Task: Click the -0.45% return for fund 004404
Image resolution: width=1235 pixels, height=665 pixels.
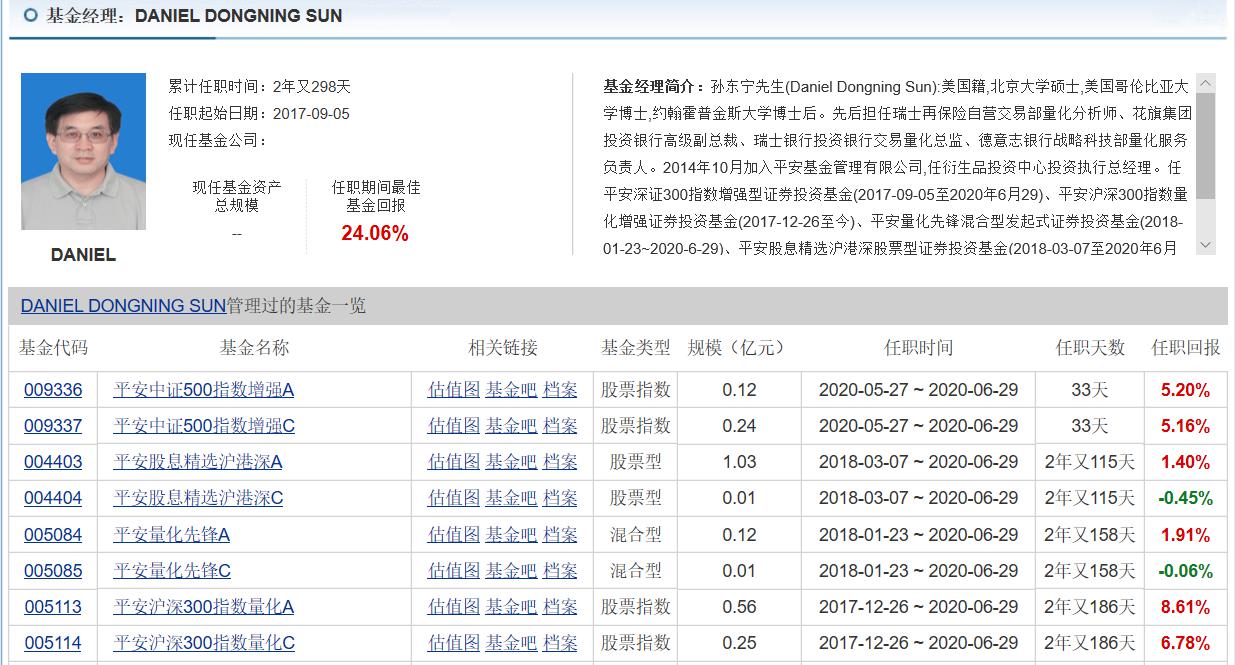Action: coord(1186,498)
